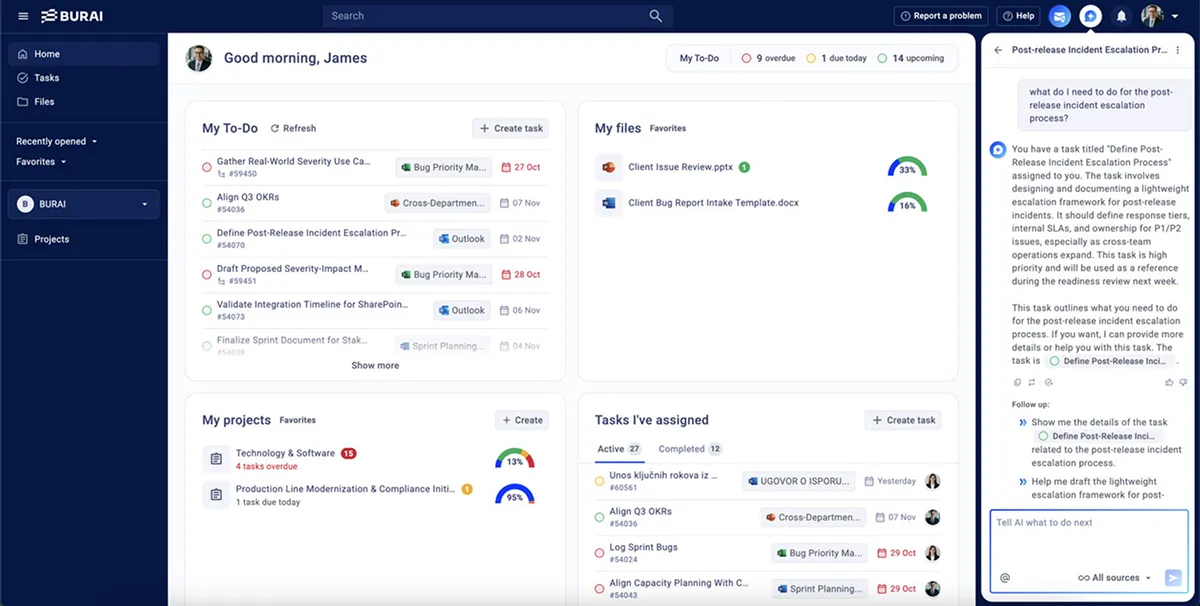1200x606 pixels.
Task: Refresh My To-Do list
Action: [293, 128]
